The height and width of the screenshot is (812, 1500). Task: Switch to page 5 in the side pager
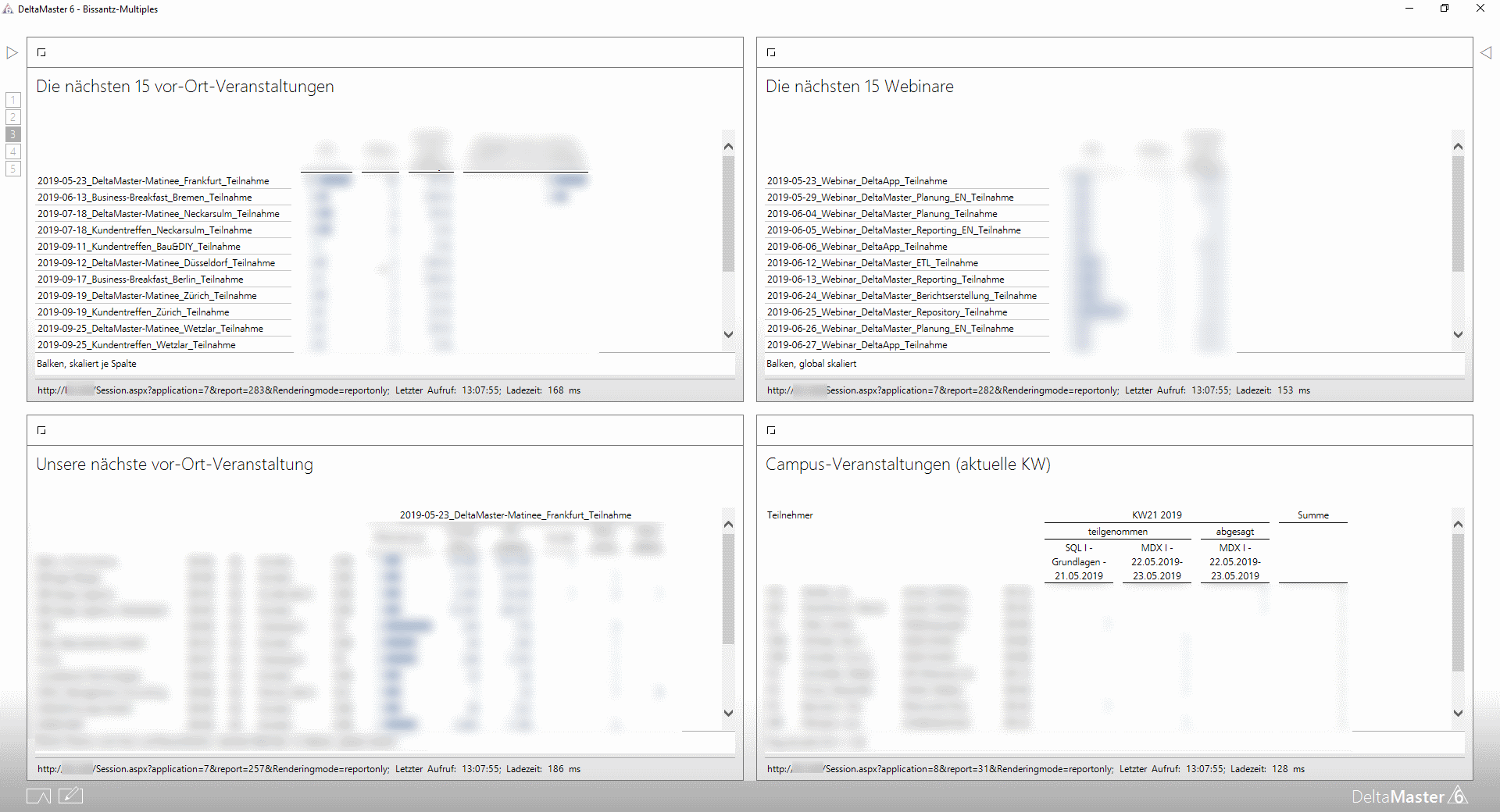[13, 169]
